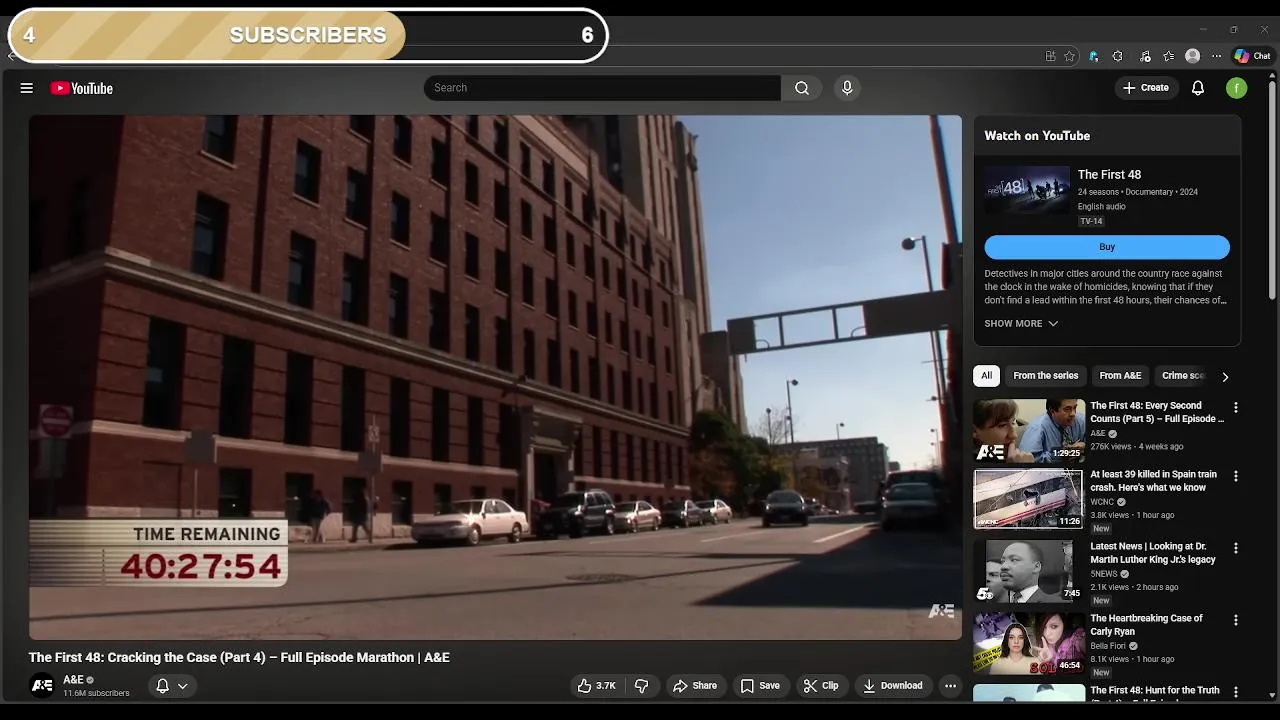This screenshot has width=1280, height=720.
Task: Open The First 48 series thumbnail
Action: tap(1027, 190)
